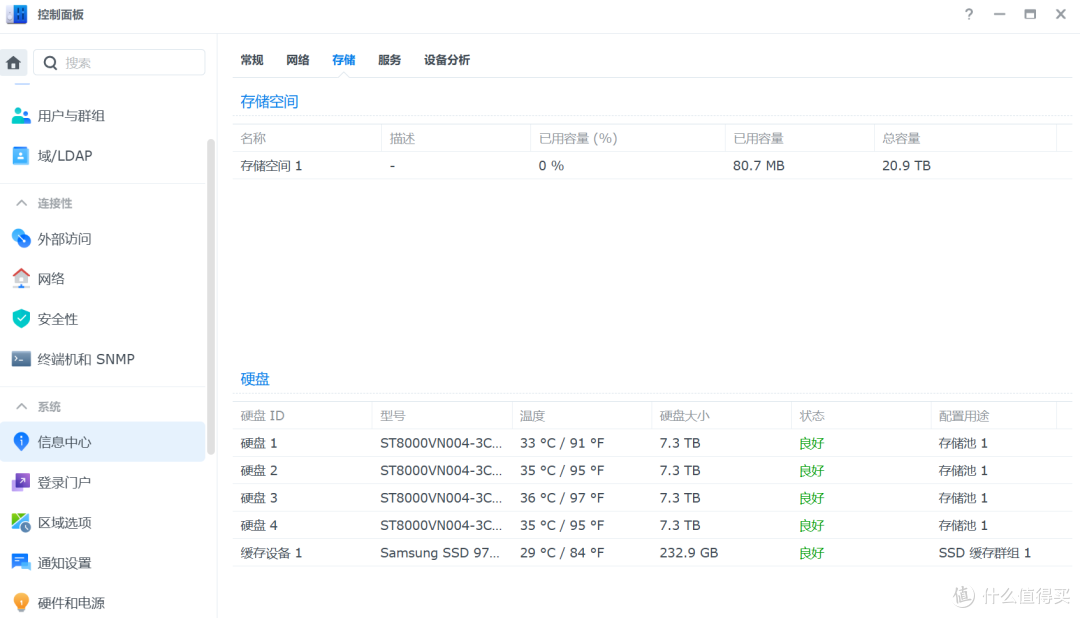This screenshot has width=1080, height=618.
Task: Open 用户与群组 from the sidebar
Action: tap(70, 116)
